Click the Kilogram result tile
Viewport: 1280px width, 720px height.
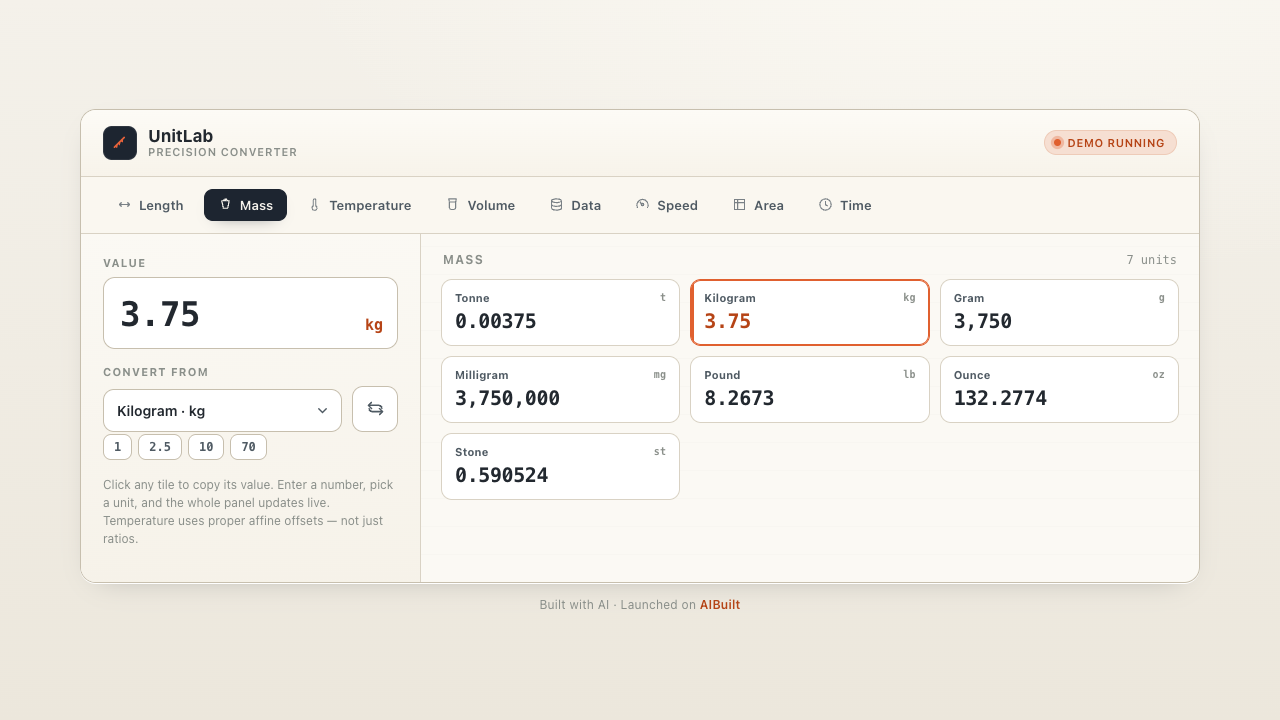[x=810, y=312]
